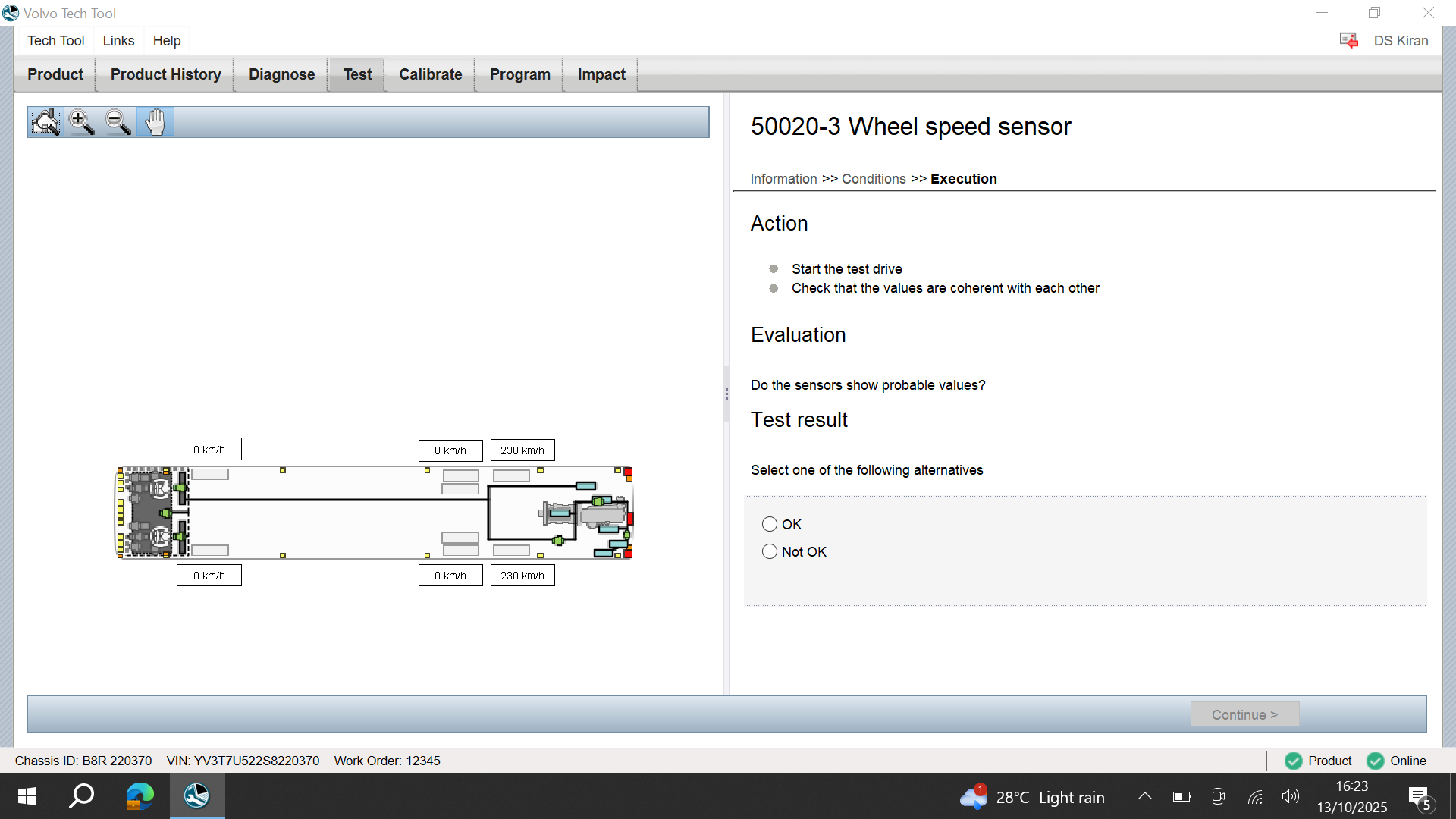Click the green Product status icon
1456x819 pixels.
coord(1294,761)
